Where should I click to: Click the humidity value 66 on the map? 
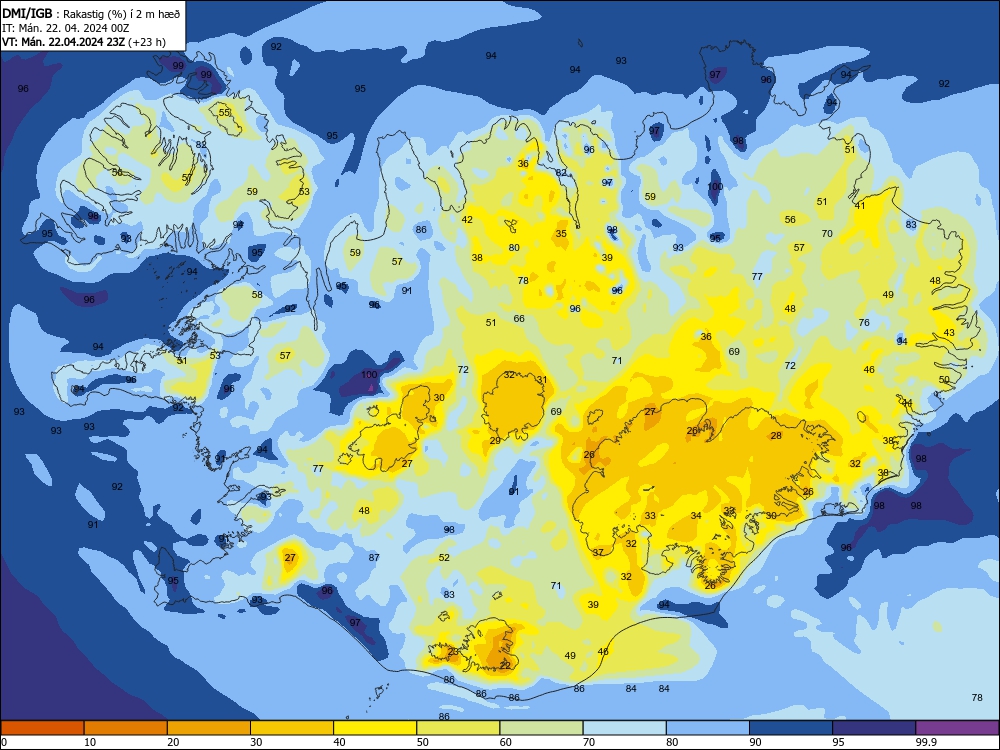519,318
